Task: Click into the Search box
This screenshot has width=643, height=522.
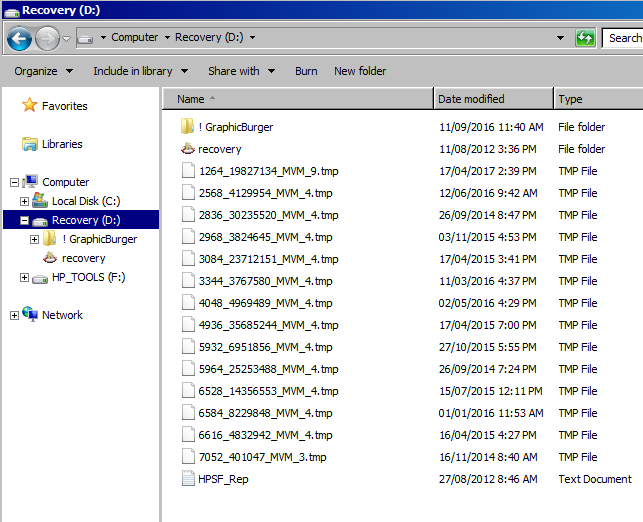Action: point(622,38)
